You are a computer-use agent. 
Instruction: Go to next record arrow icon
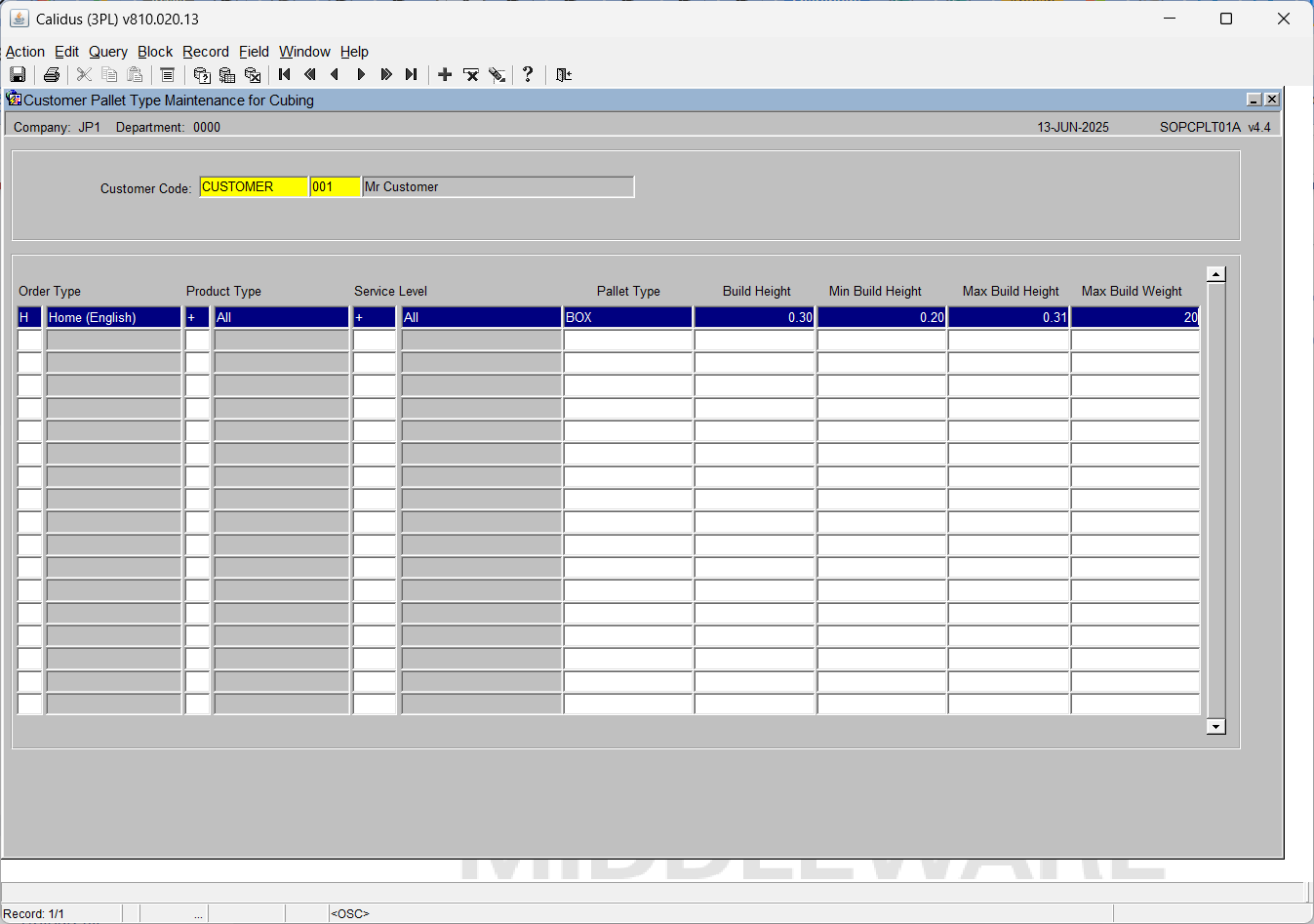point(361,75)
